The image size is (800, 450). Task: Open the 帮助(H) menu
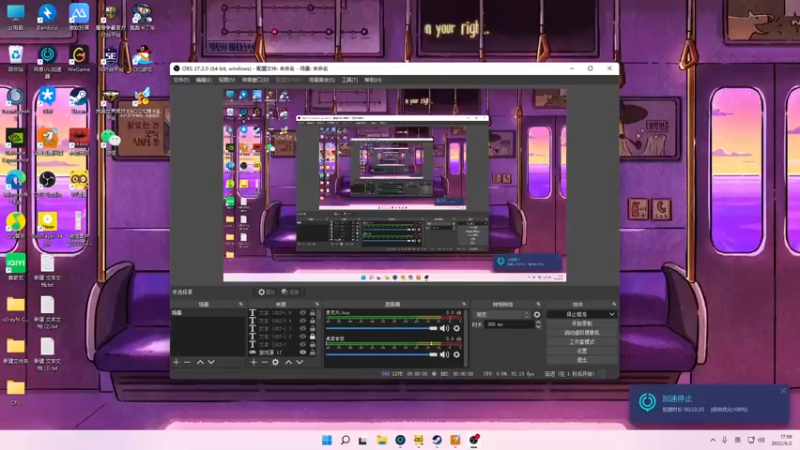click(x=373, y=80)
